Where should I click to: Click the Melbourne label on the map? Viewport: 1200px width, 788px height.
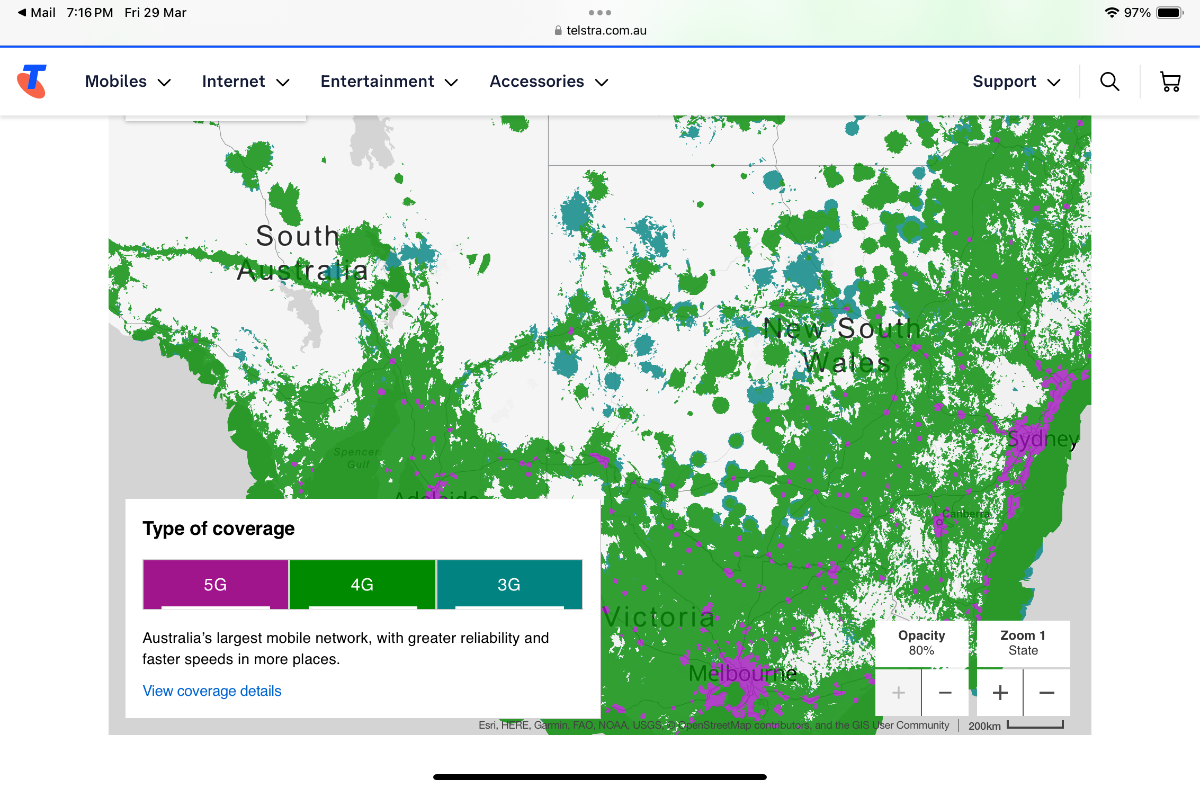[x=743, y=673]
